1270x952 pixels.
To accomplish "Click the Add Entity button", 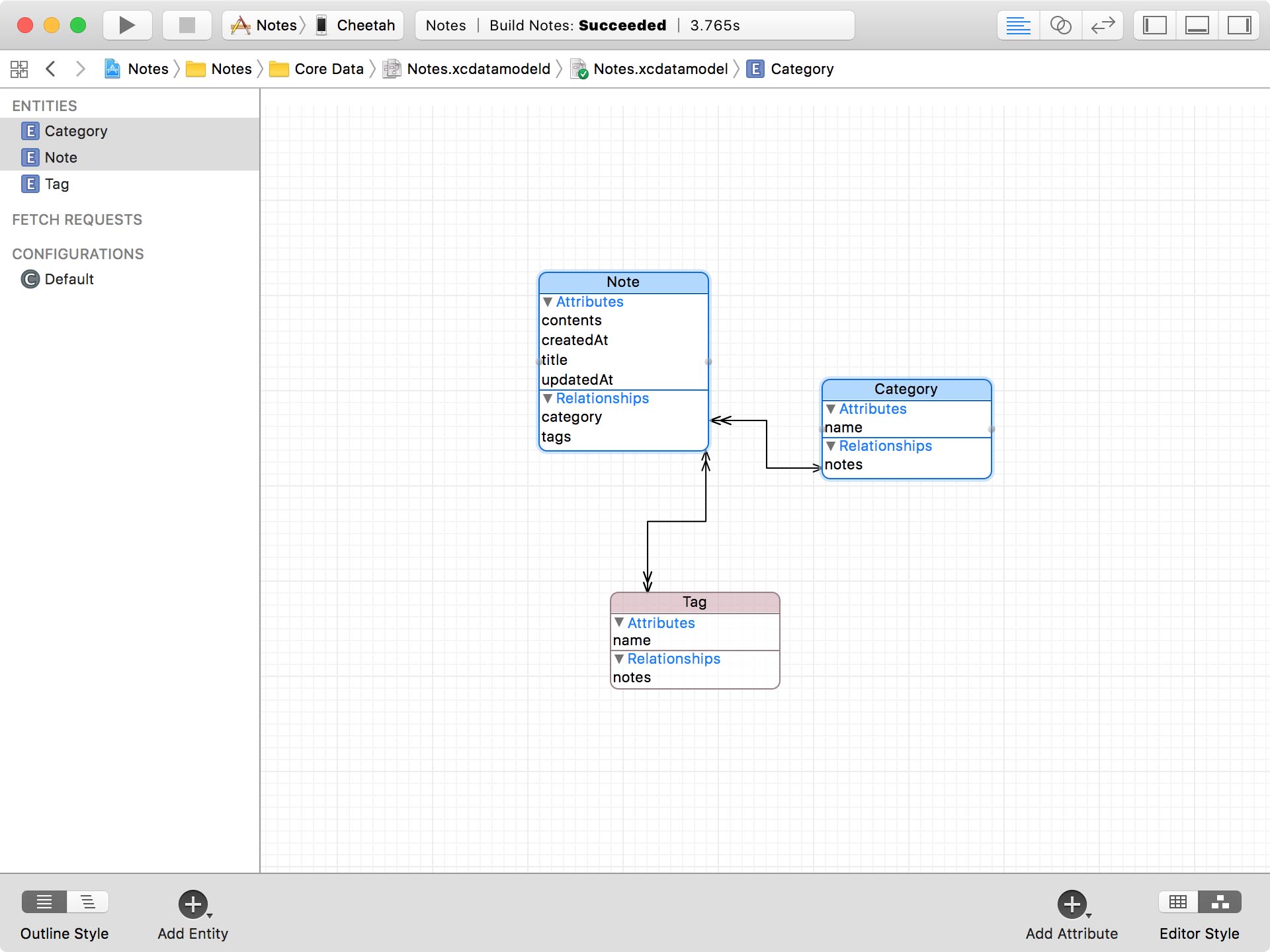I will (192, 906).
